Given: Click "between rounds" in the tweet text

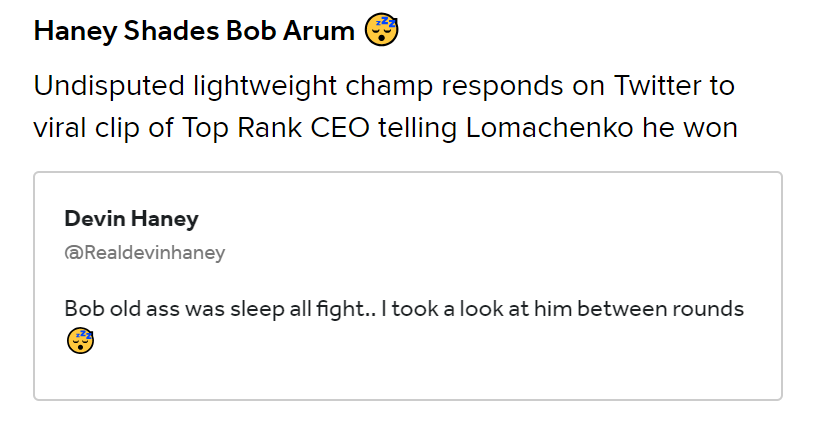Looking at the screenshot, I should (x=660, y=309).
